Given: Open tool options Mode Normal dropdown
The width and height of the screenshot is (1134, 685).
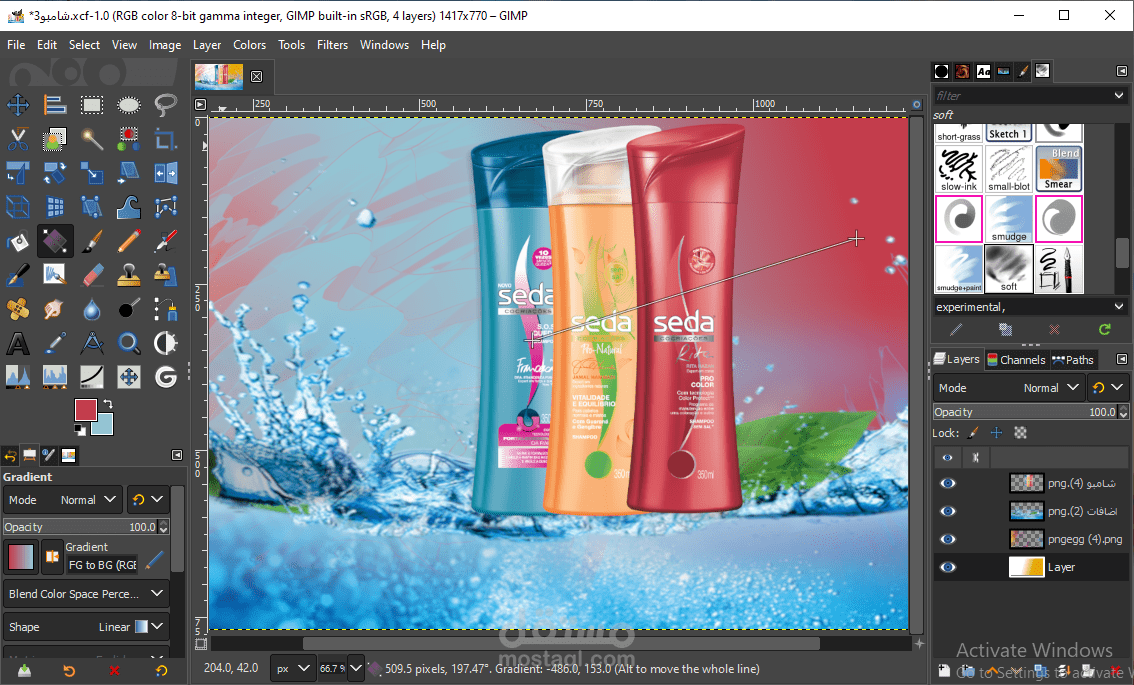Looking at the screenshot, I should tap(61, 500).
